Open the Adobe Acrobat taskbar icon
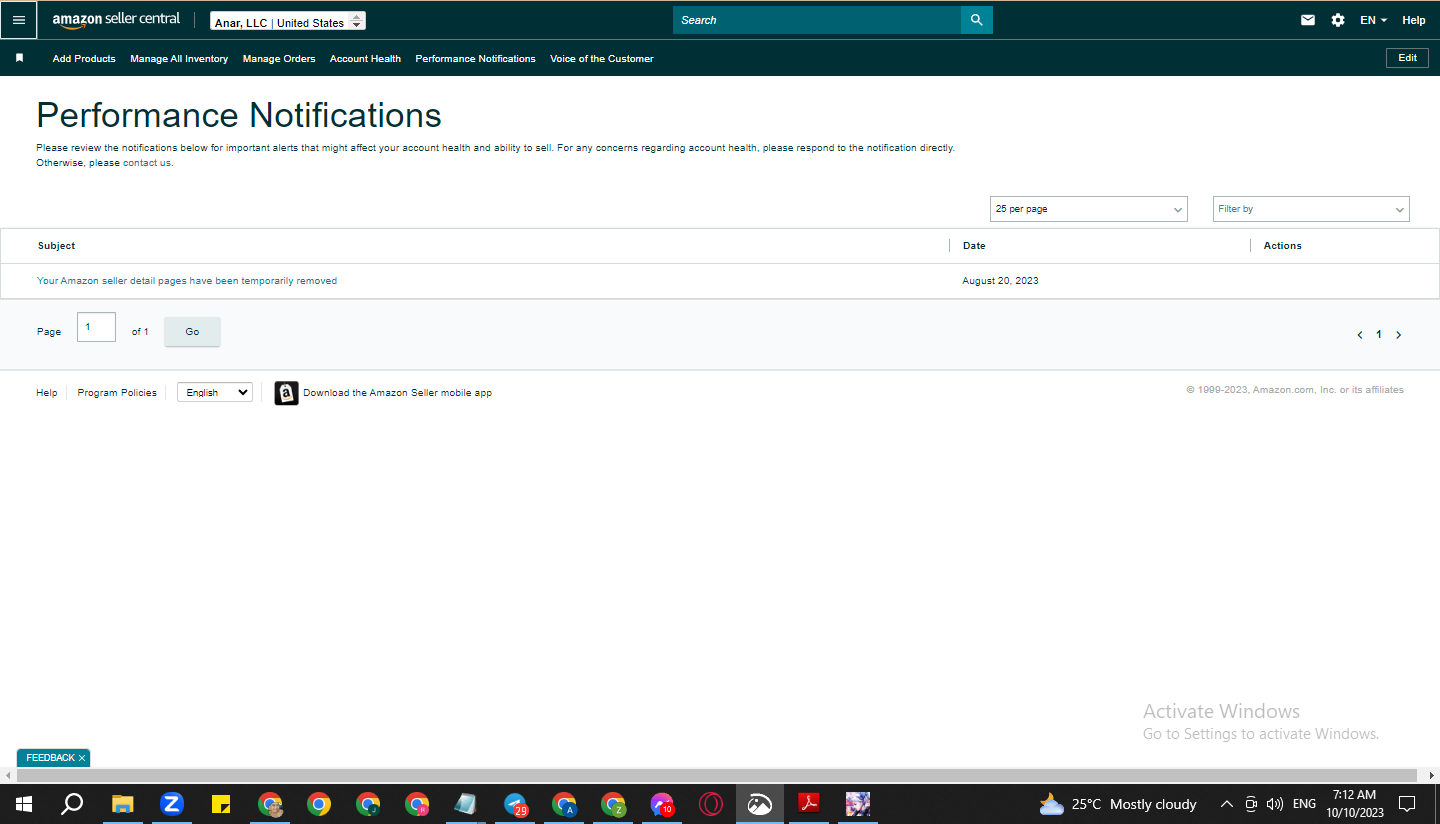 [809, 804]
